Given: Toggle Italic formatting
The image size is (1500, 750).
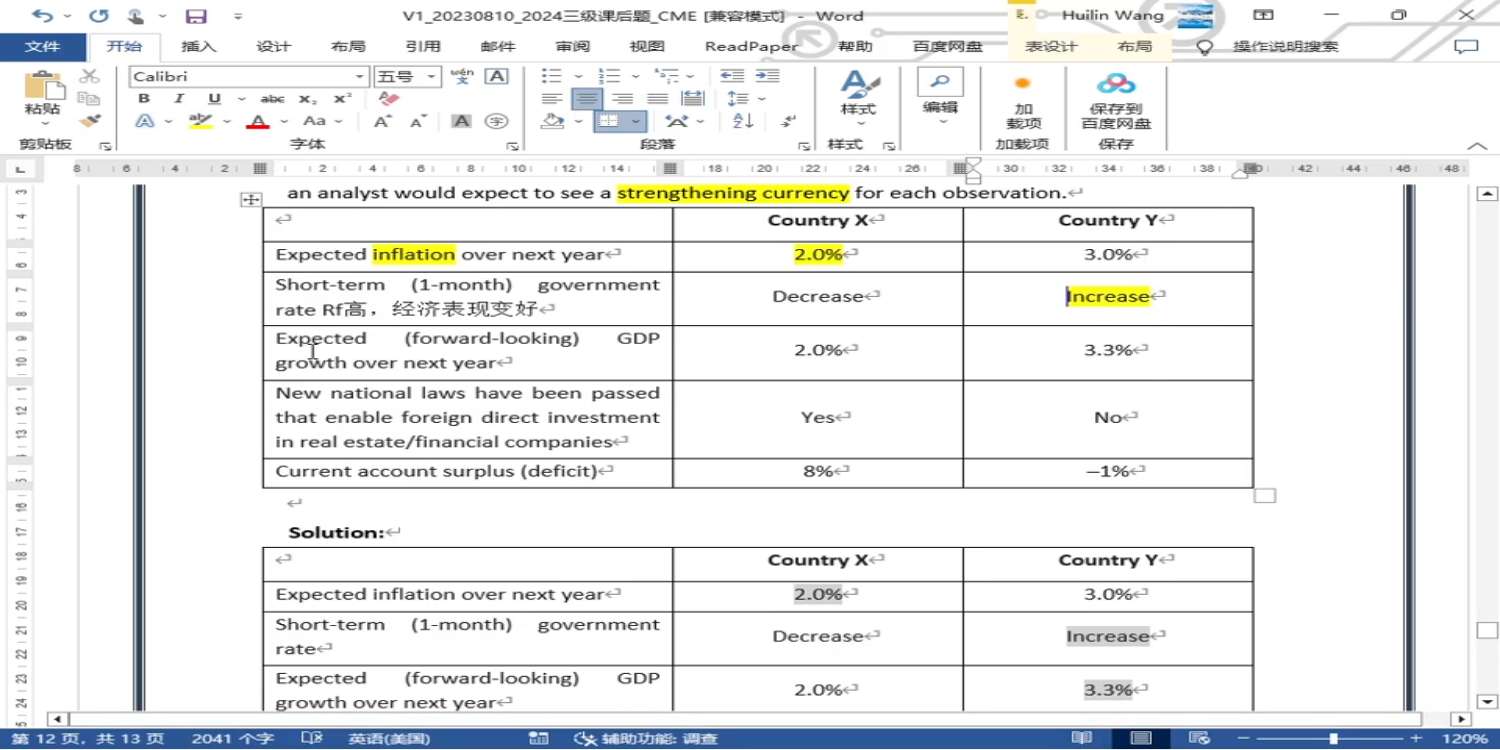Looking at the screenshot, I should [x=179, y=99].
